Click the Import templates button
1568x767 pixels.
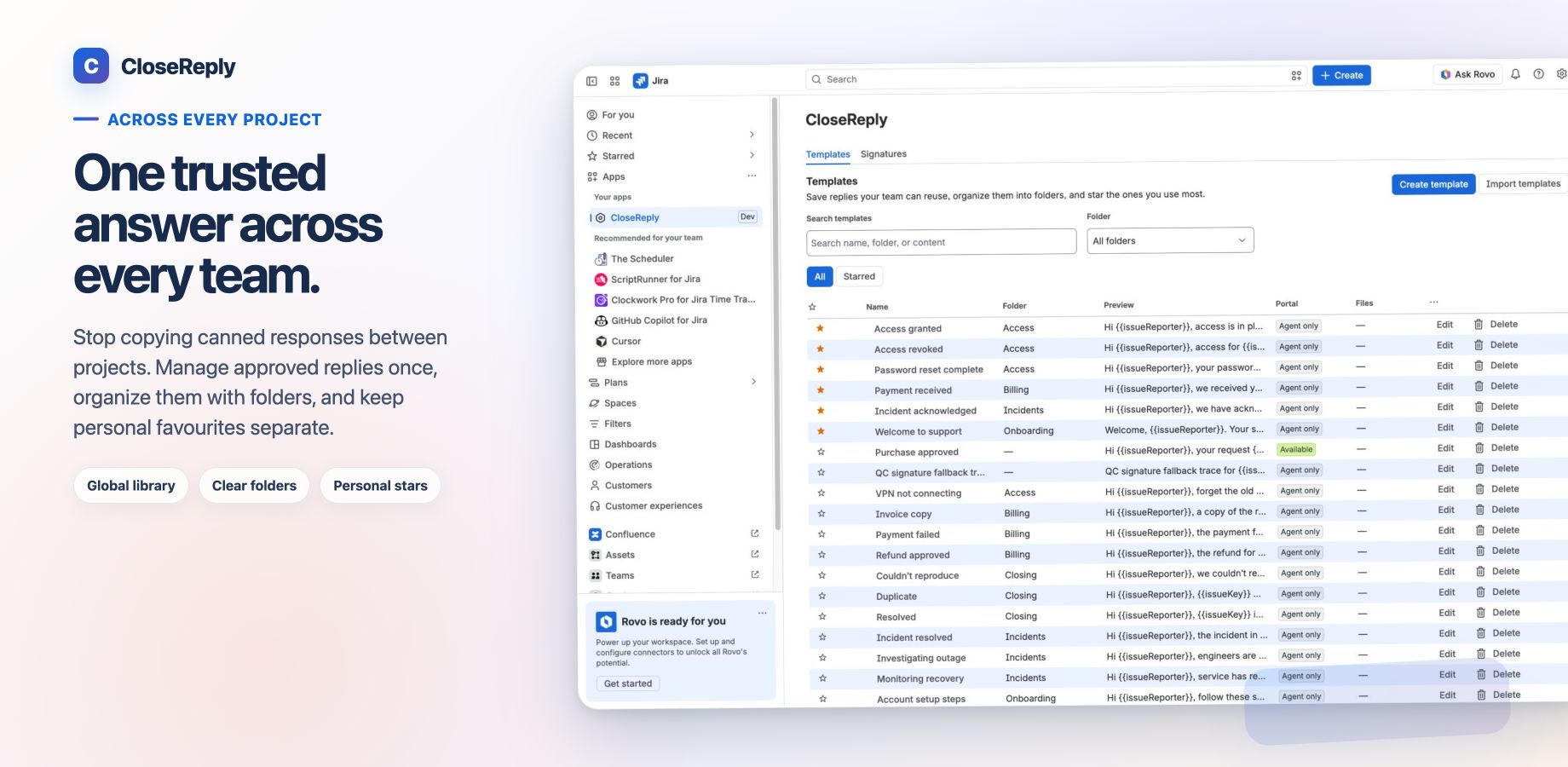[1523, 183]
